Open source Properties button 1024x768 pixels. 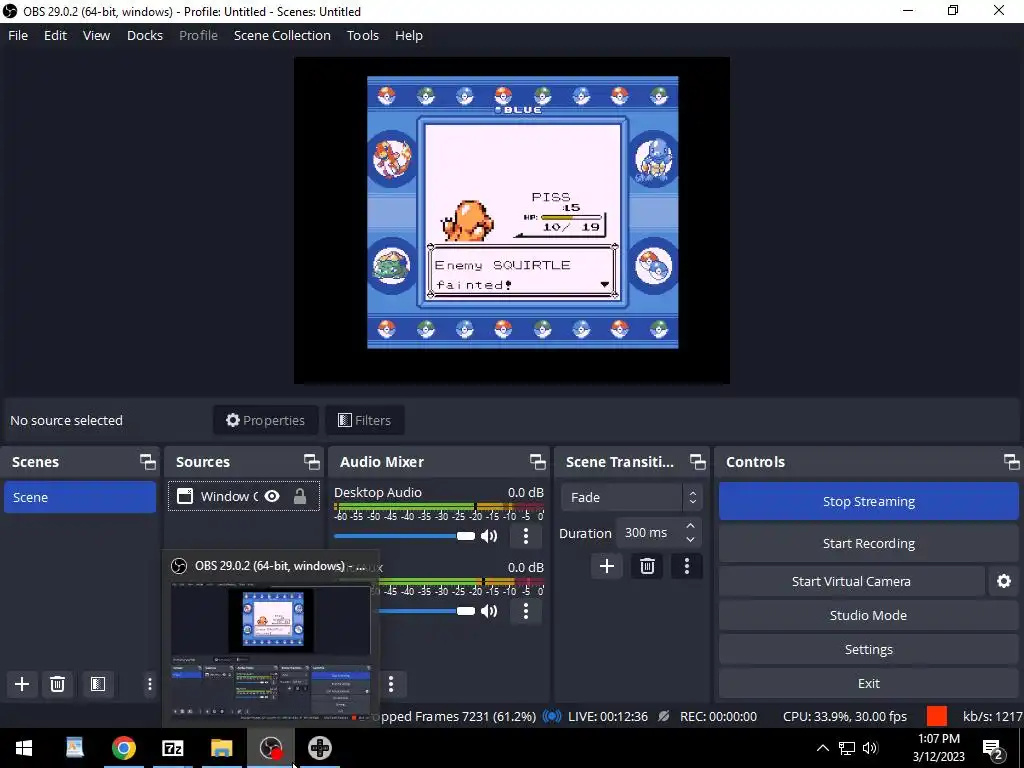pos(265,420)
